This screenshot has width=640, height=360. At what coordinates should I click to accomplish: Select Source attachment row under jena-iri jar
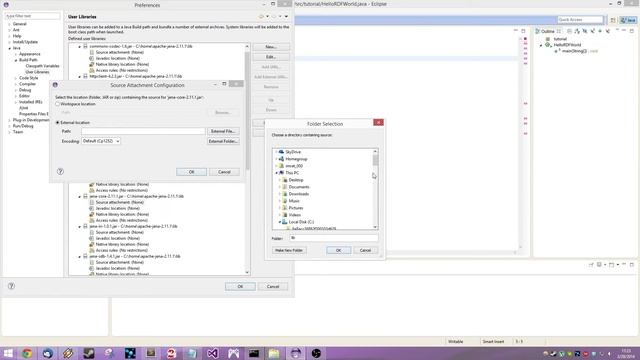pyautogui.click(x=120, y=232)
